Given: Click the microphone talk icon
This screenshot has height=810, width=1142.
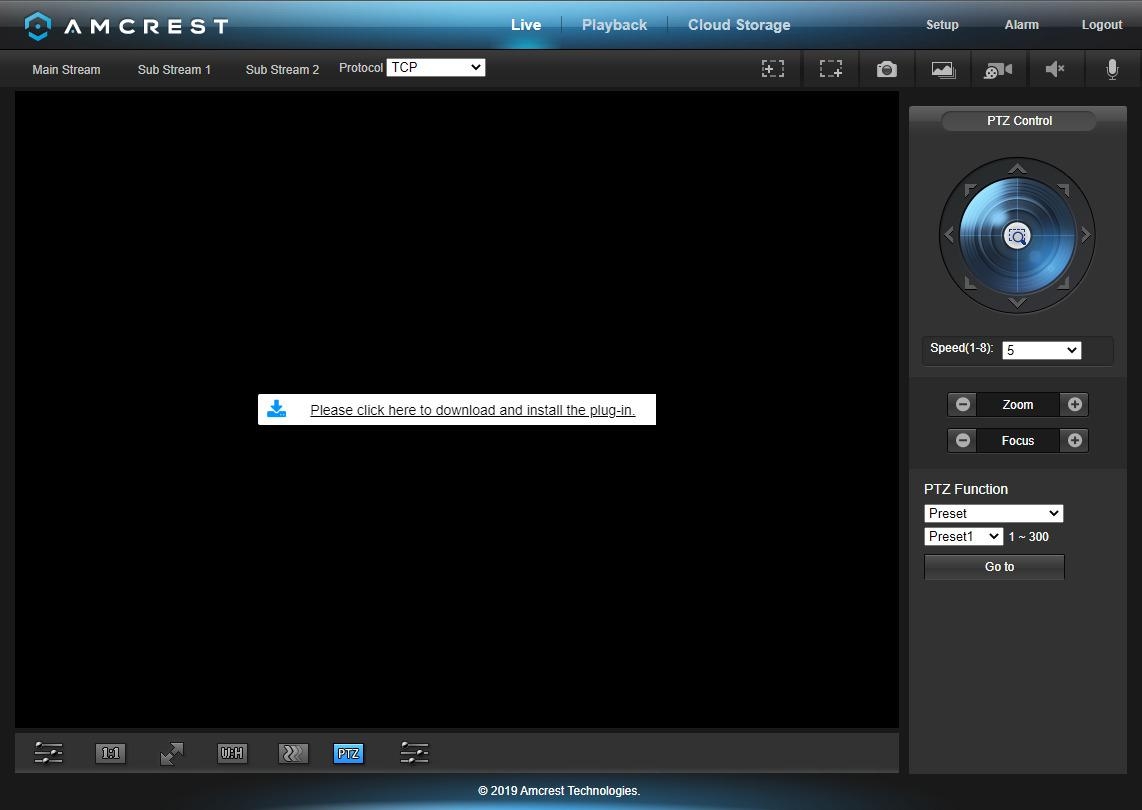Looking at the screenshot, I should 1111,69.
